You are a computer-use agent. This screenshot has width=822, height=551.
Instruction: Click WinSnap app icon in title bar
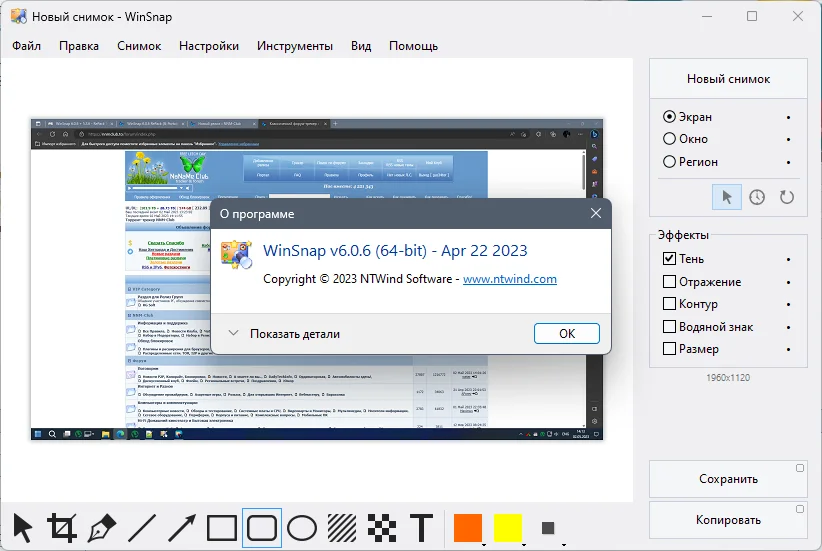[x=19, y=16]
